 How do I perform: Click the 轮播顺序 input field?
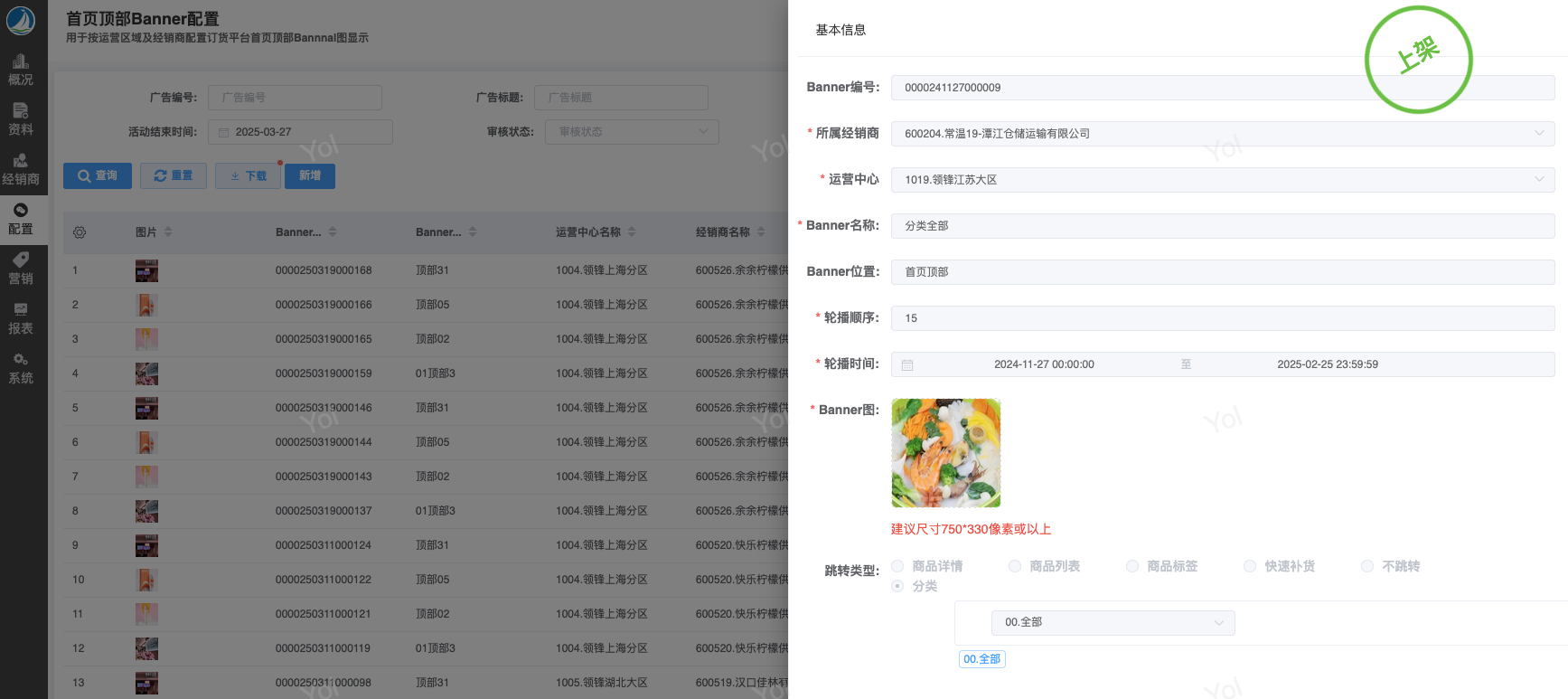pyautogui.click(x=1222, y=318)
